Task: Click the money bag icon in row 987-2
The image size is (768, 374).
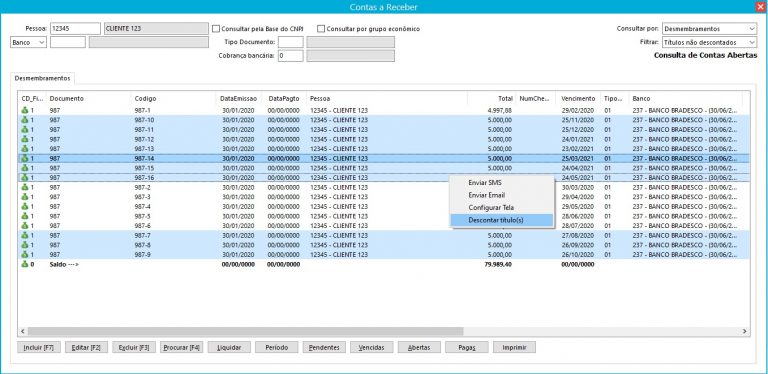Action: click(x=25, y=187)
